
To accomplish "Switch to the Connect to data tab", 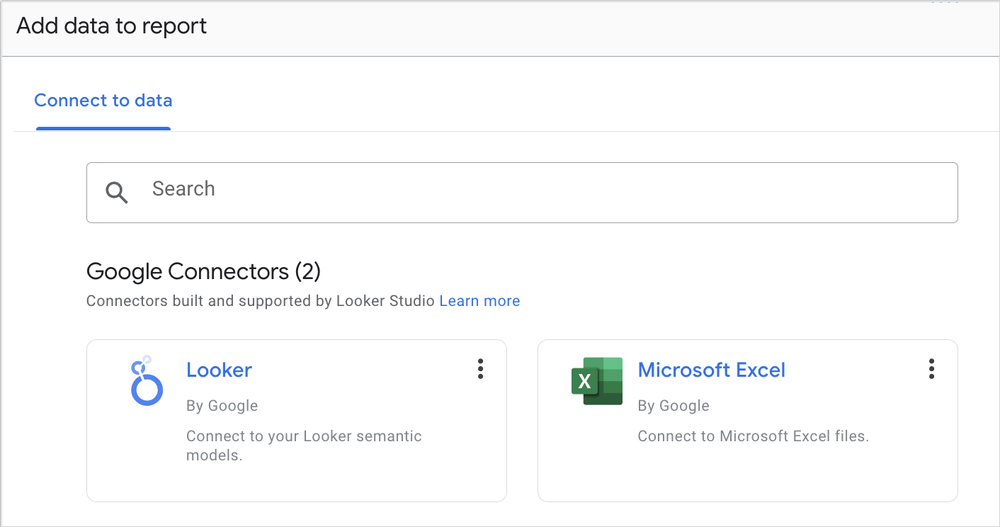I will [x=103, y=100].
